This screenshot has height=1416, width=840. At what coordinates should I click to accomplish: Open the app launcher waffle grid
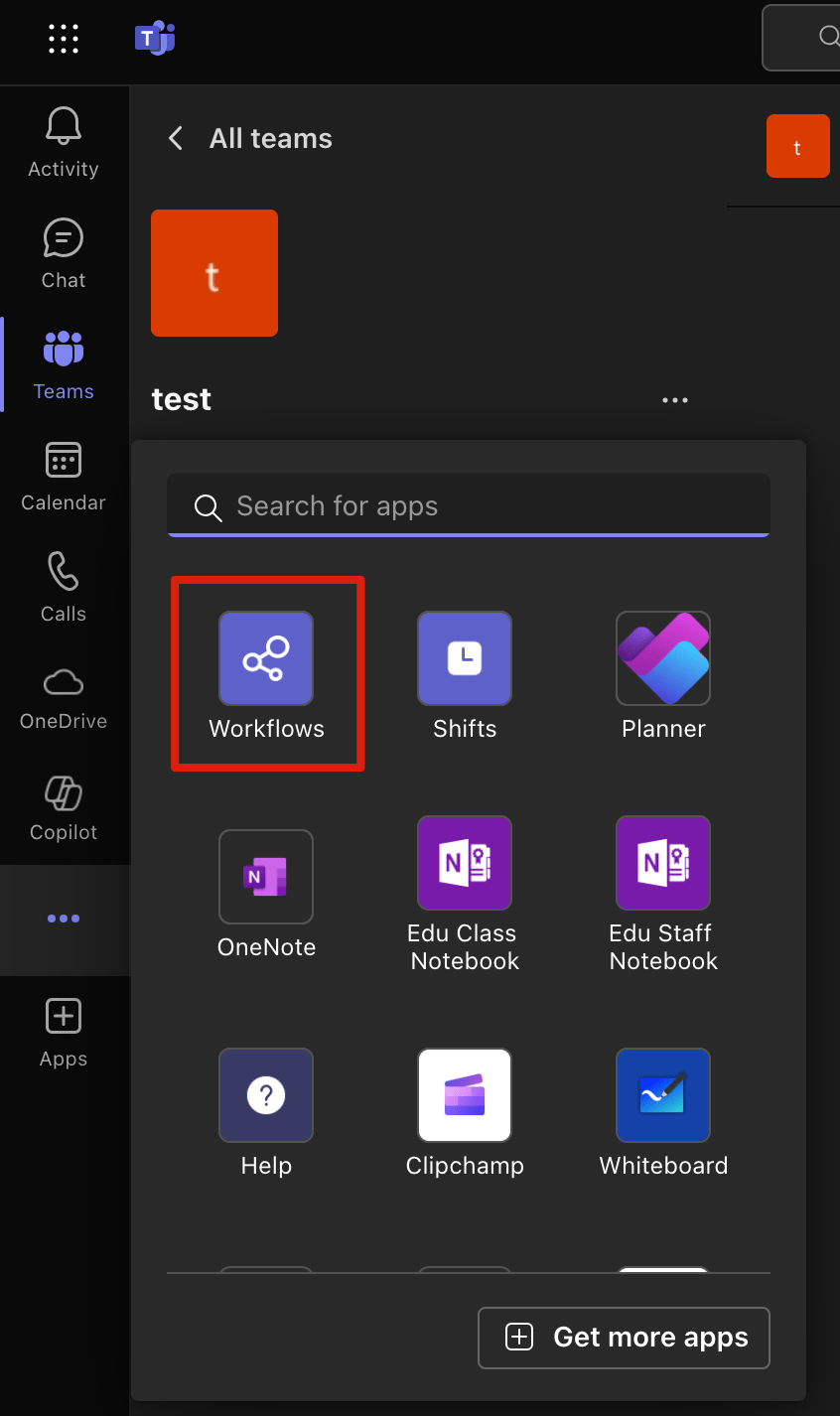[x=64, y=38]
